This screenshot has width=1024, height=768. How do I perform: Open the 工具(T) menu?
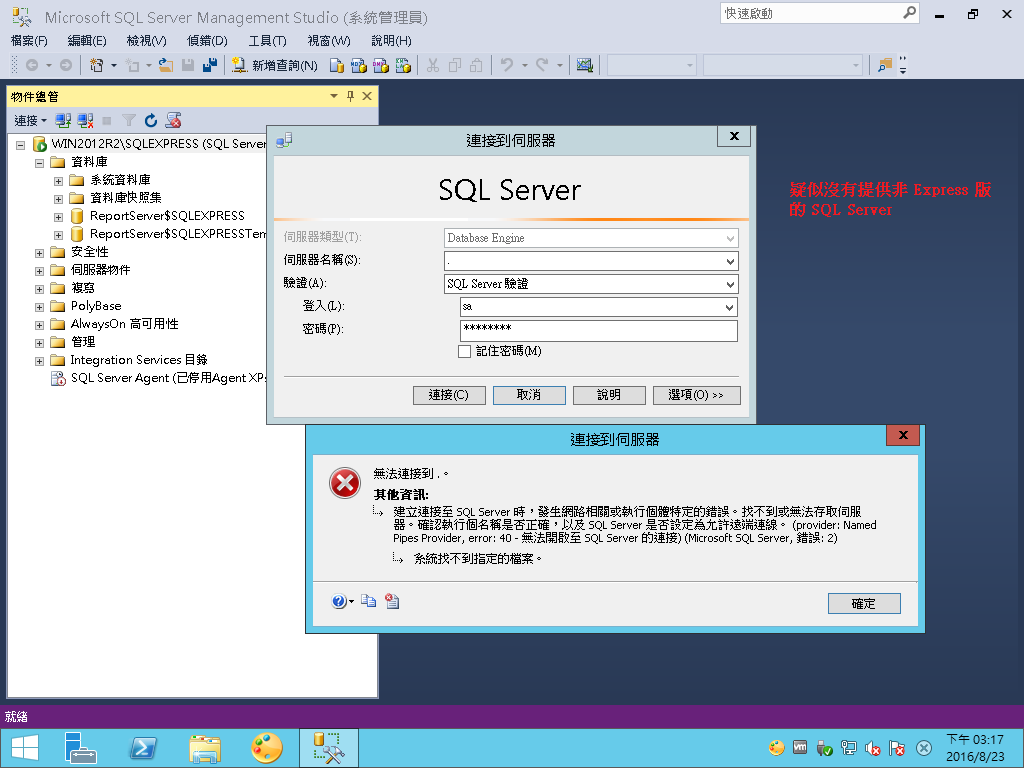[267, 40]
